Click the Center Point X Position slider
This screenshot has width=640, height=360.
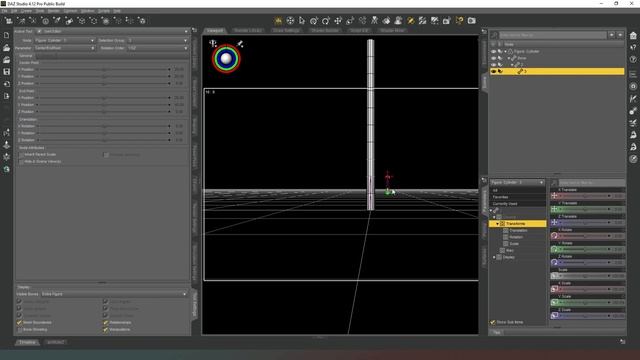click(x=104, y=69)
